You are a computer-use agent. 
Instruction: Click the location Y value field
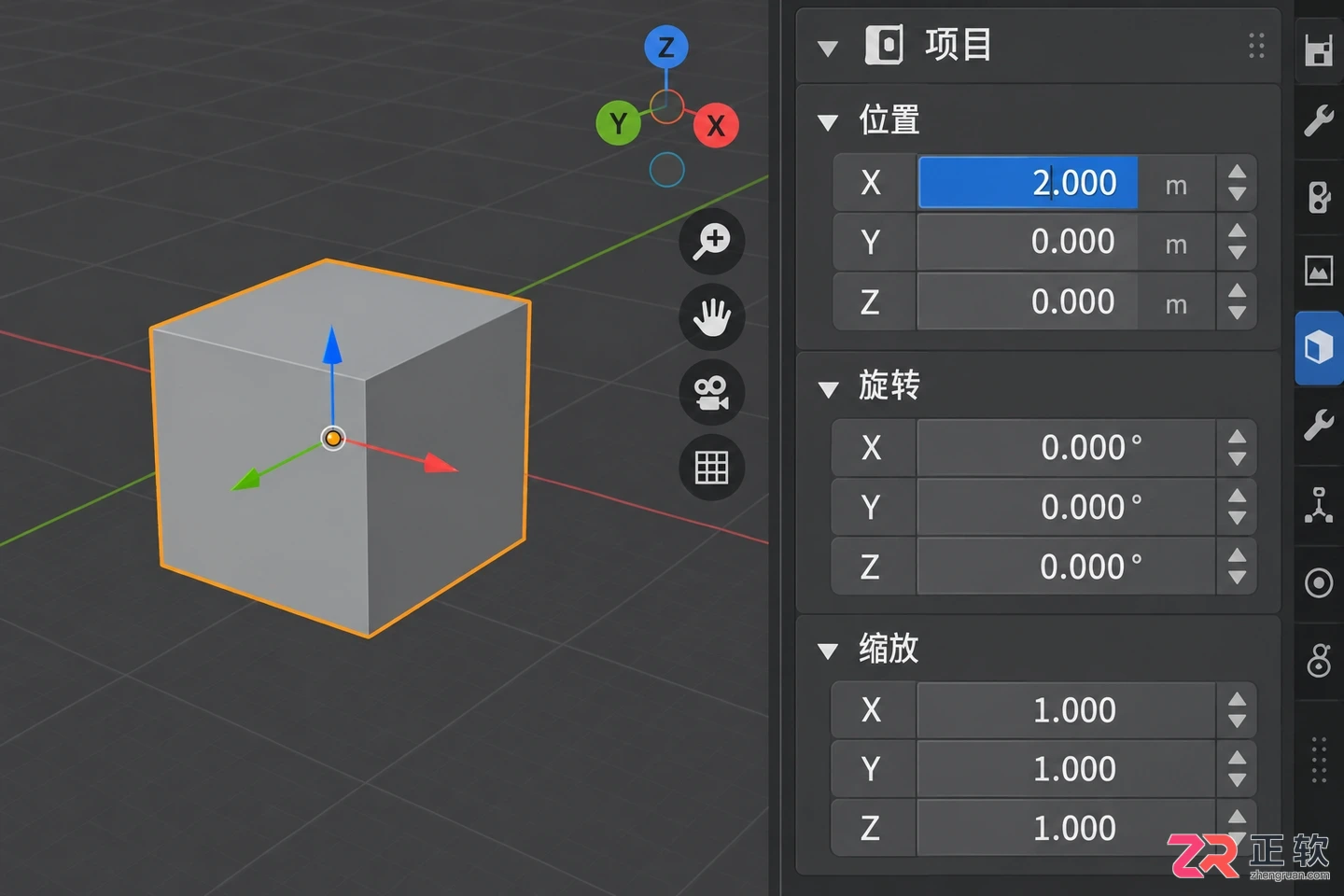pos(1028,242)
